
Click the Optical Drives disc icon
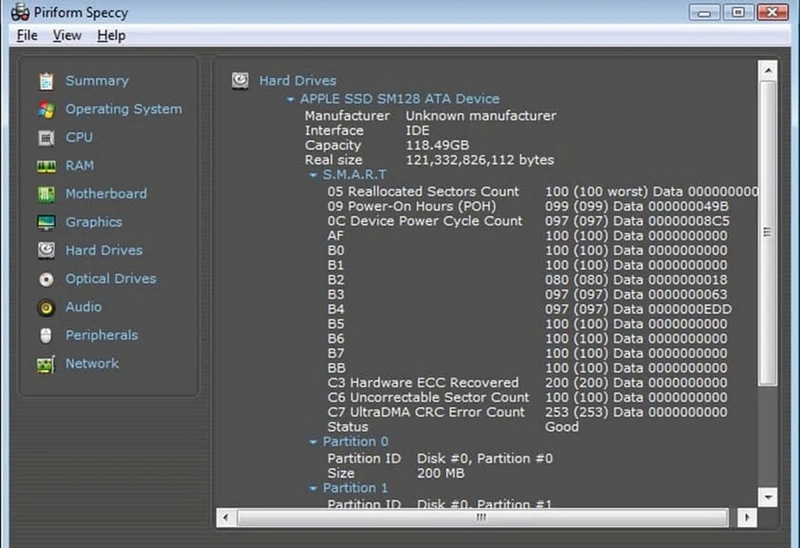point(46,279)
